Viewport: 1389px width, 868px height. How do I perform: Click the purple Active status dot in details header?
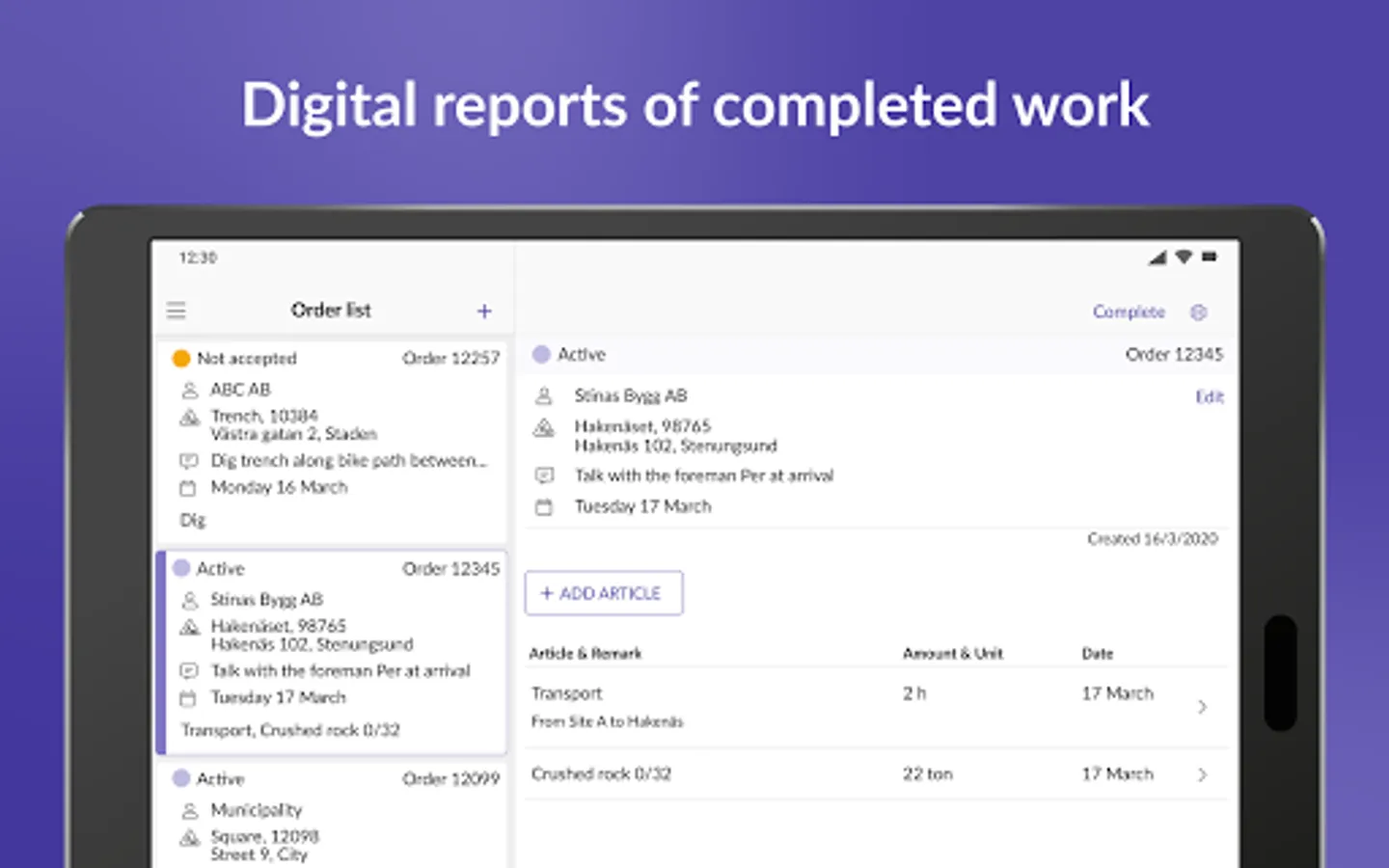point(541,355)
